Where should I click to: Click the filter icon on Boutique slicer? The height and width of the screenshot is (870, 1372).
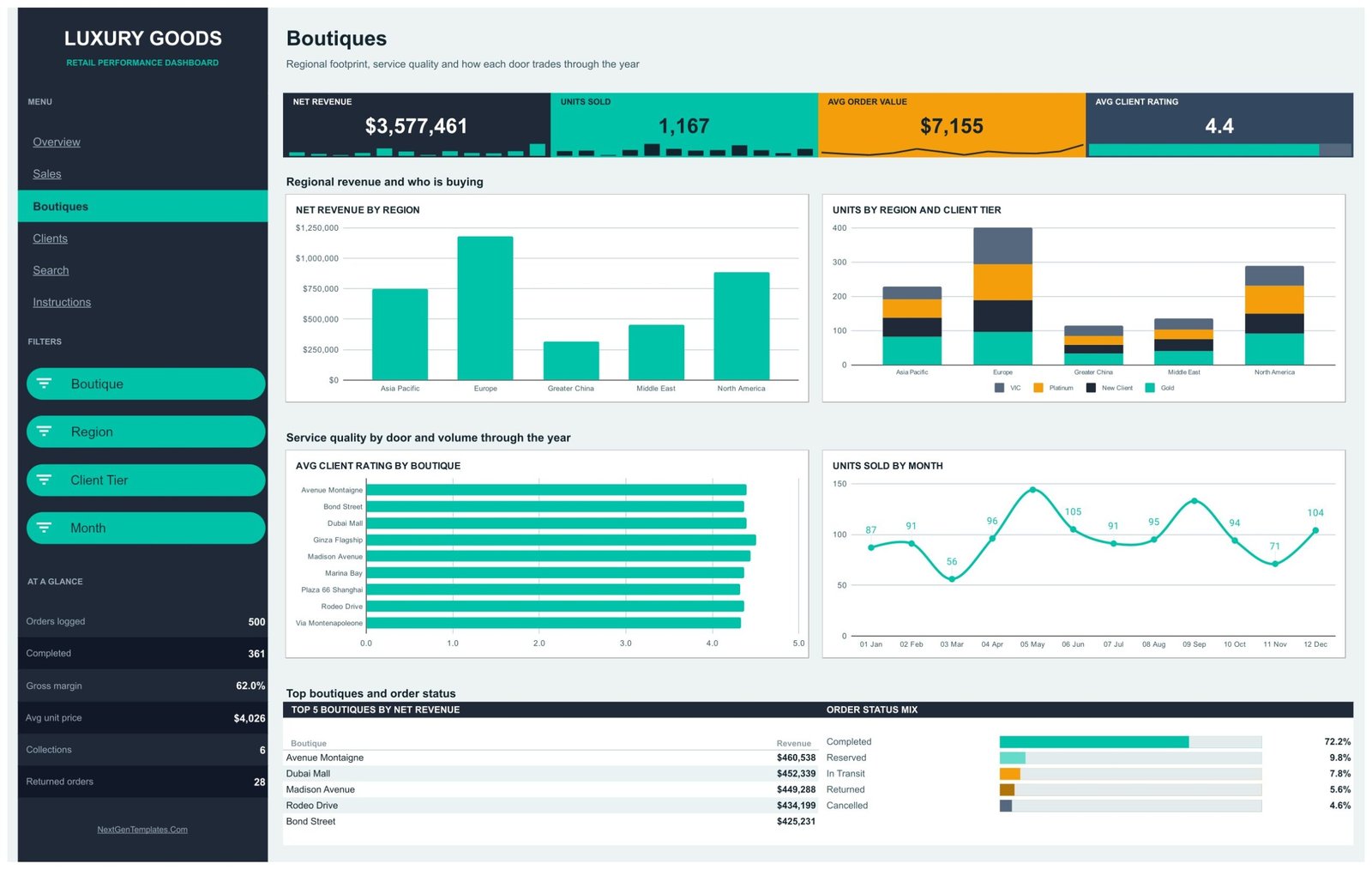(44, 384)
